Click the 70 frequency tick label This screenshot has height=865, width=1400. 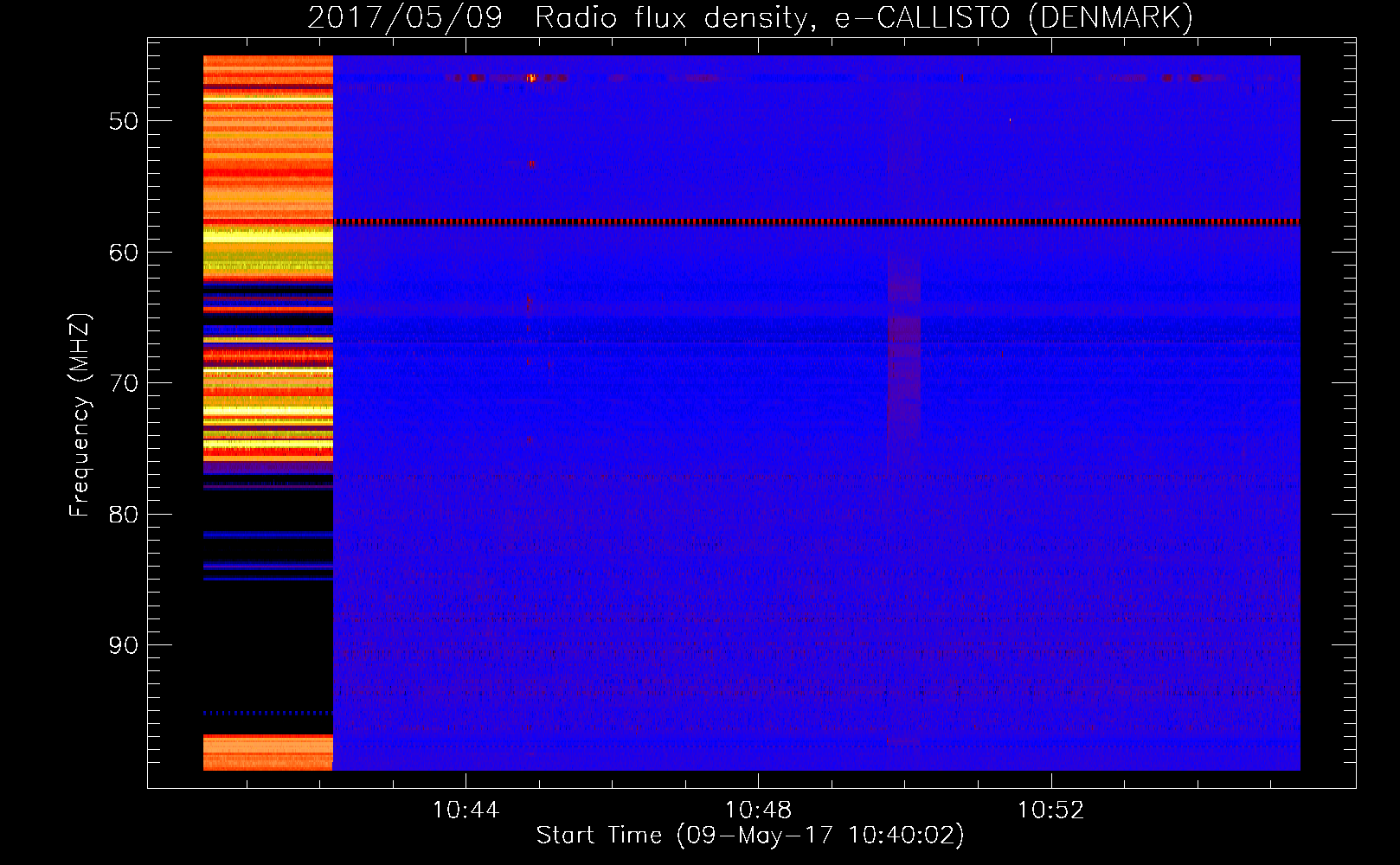click(x=124, y=383)
